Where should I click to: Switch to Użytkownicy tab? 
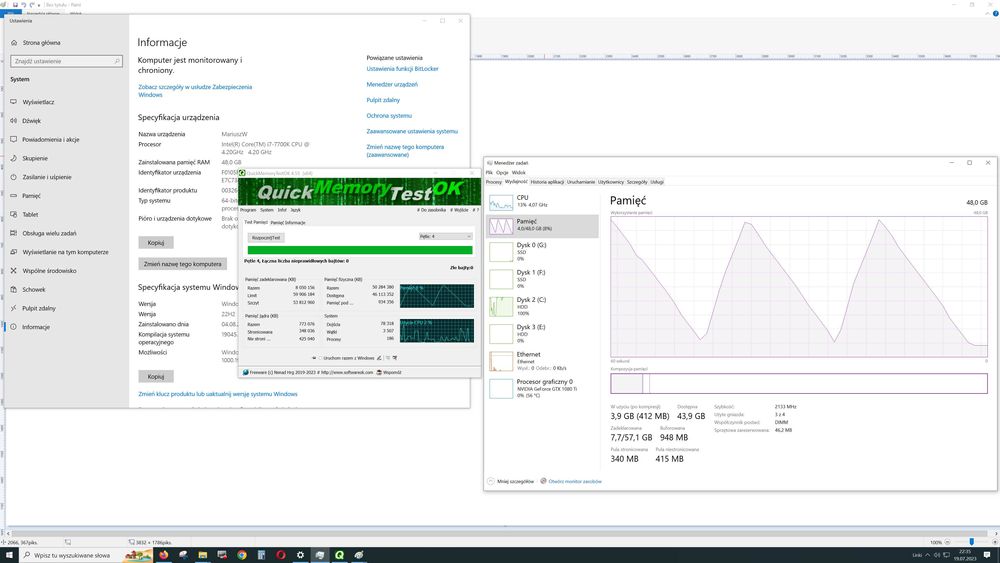(611, 182)
